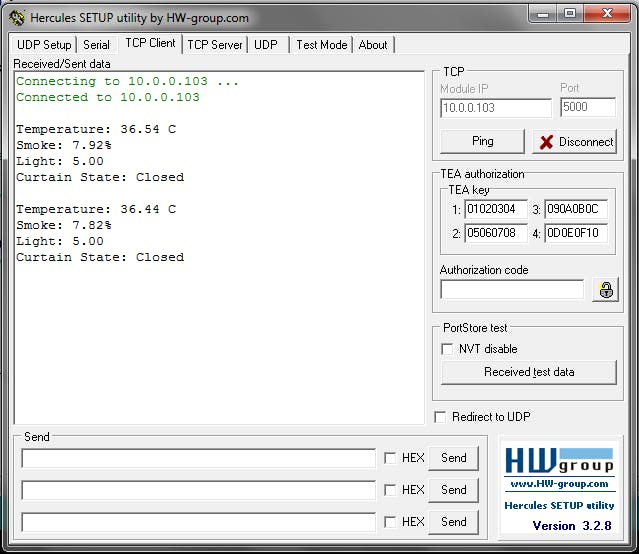Maximize the Hercules window
639x554 pixels.
pos(570,14)
